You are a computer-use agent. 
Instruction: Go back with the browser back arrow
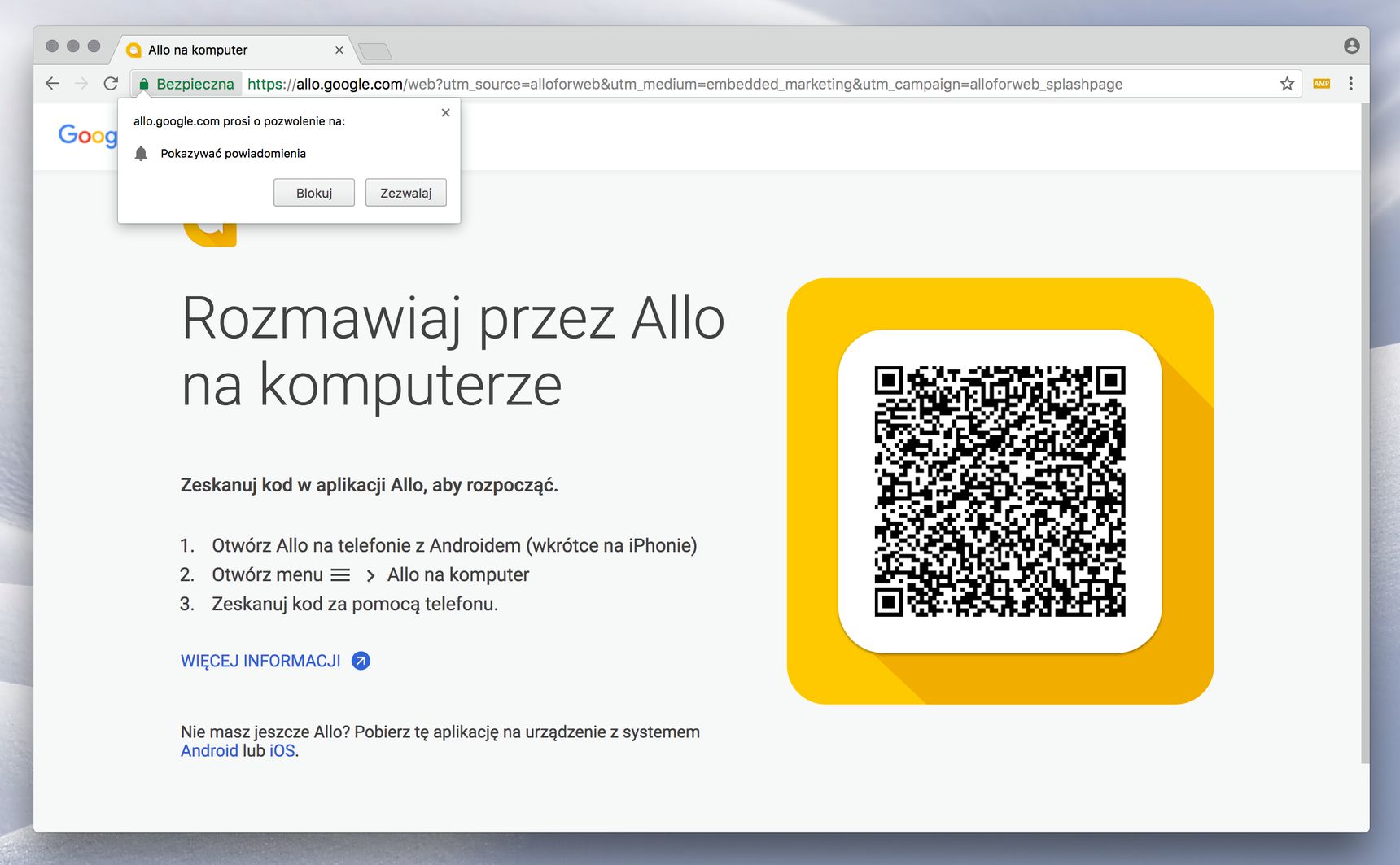(x=52, y=84)
